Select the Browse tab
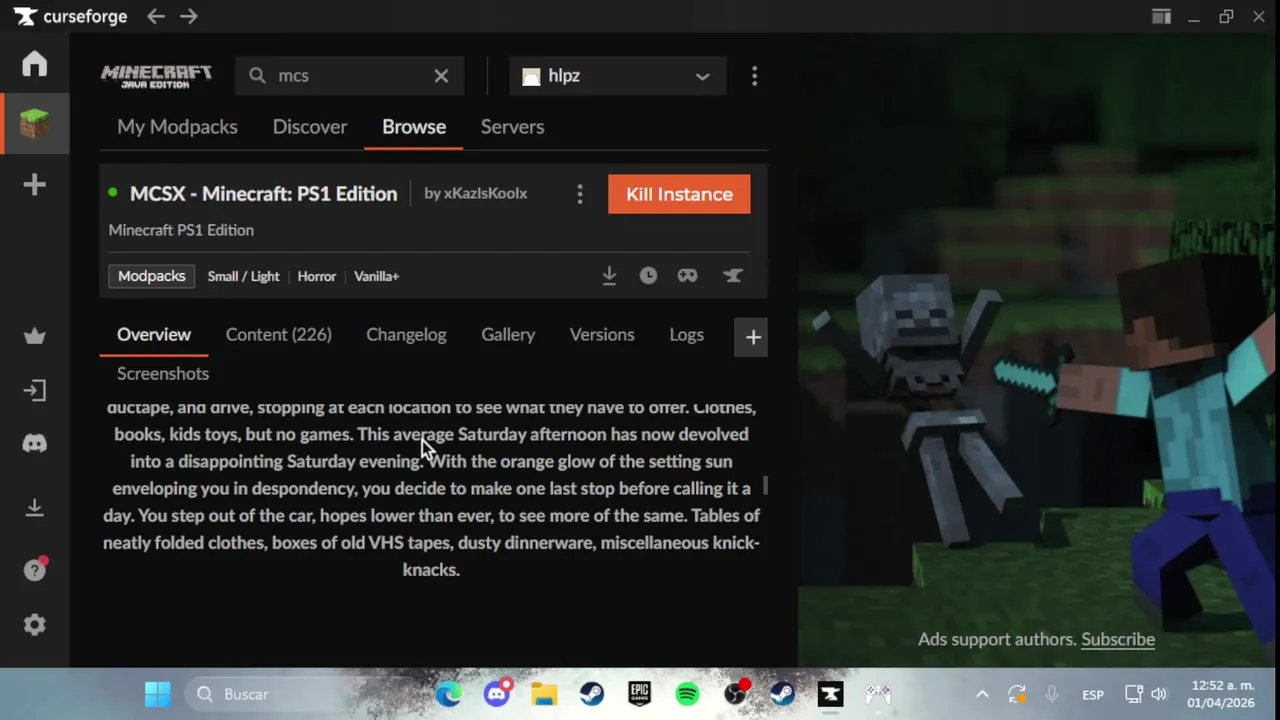 pos(414,127)
